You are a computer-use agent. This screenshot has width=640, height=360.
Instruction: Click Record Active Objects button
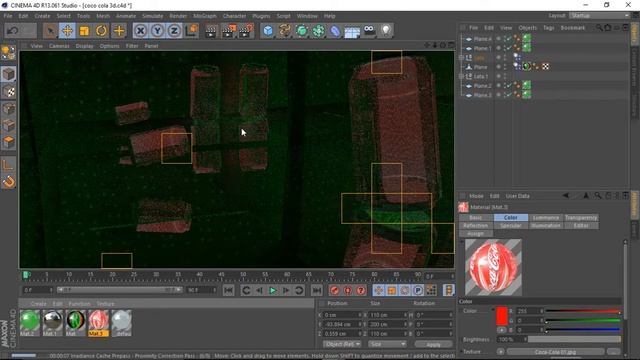[334, 290]
